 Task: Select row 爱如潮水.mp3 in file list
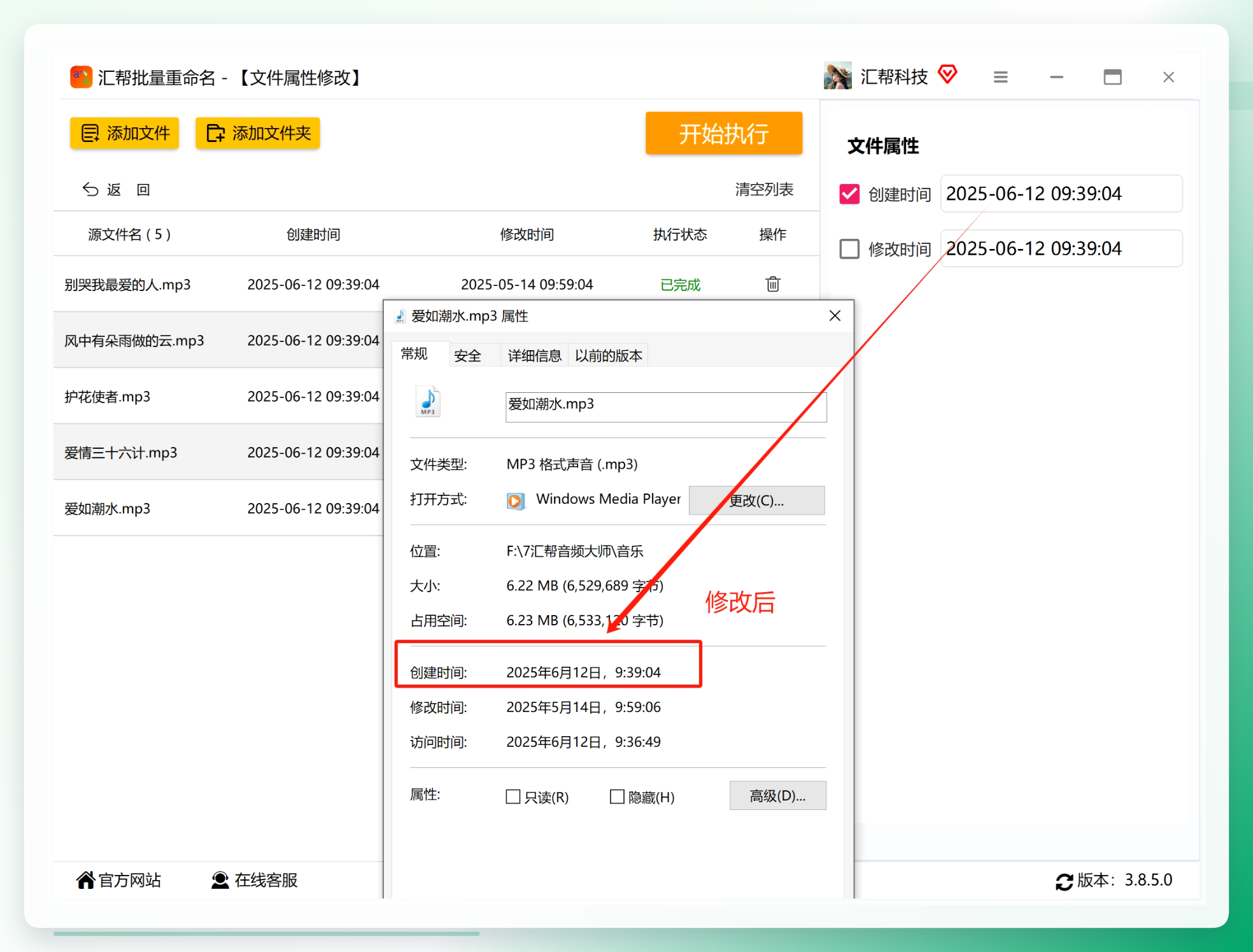pyautogui.click(x=218, y=508)
